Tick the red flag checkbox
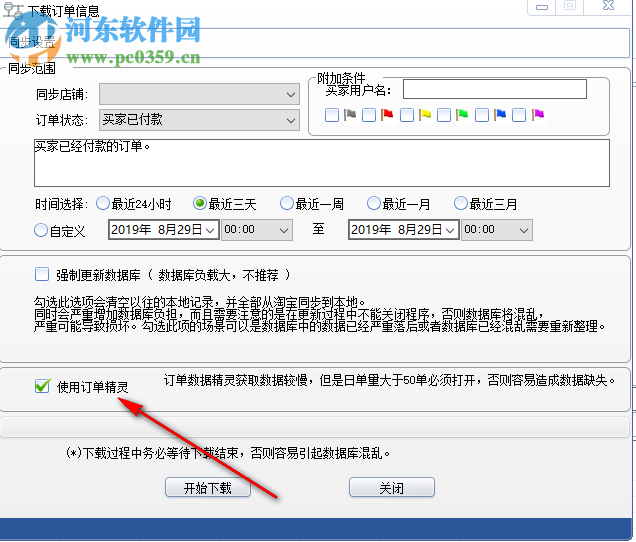 point(369,115)
